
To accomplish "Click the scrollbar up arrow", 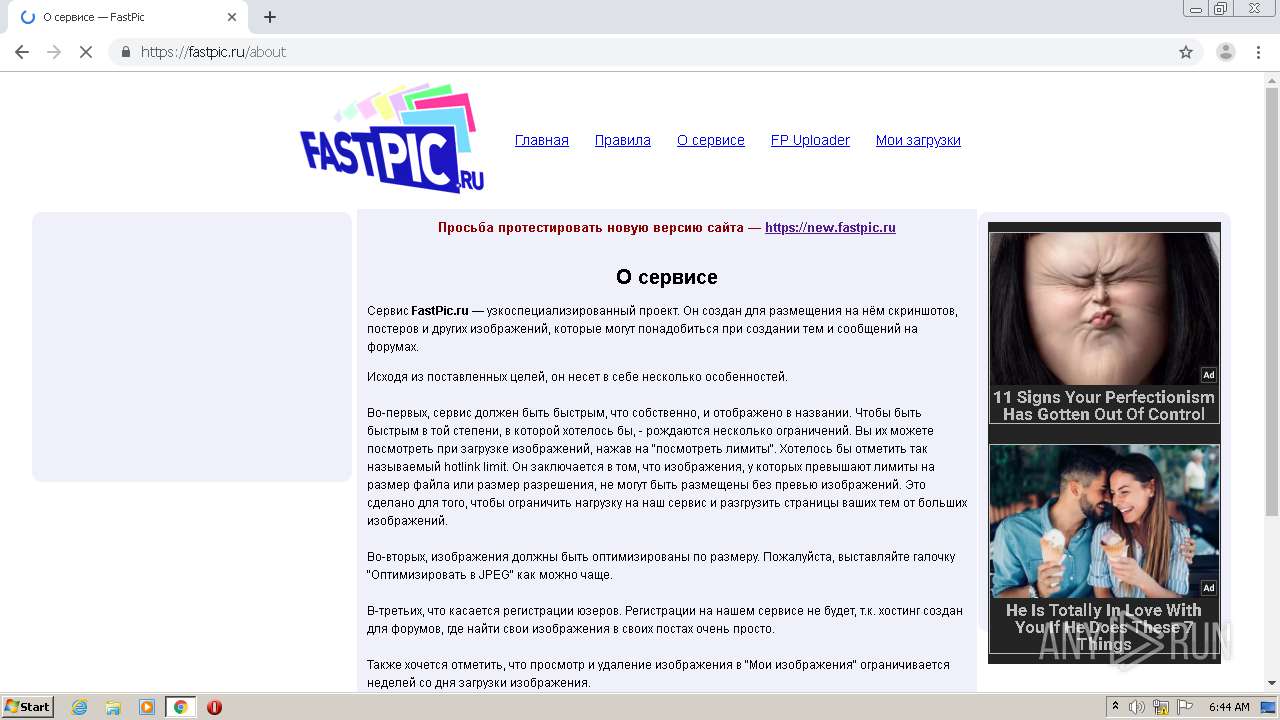I will point(1272,79).
